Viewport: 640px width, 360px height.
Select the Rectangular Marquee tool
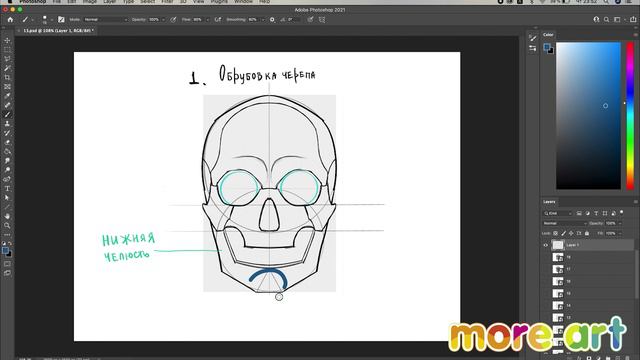(7, 50)
